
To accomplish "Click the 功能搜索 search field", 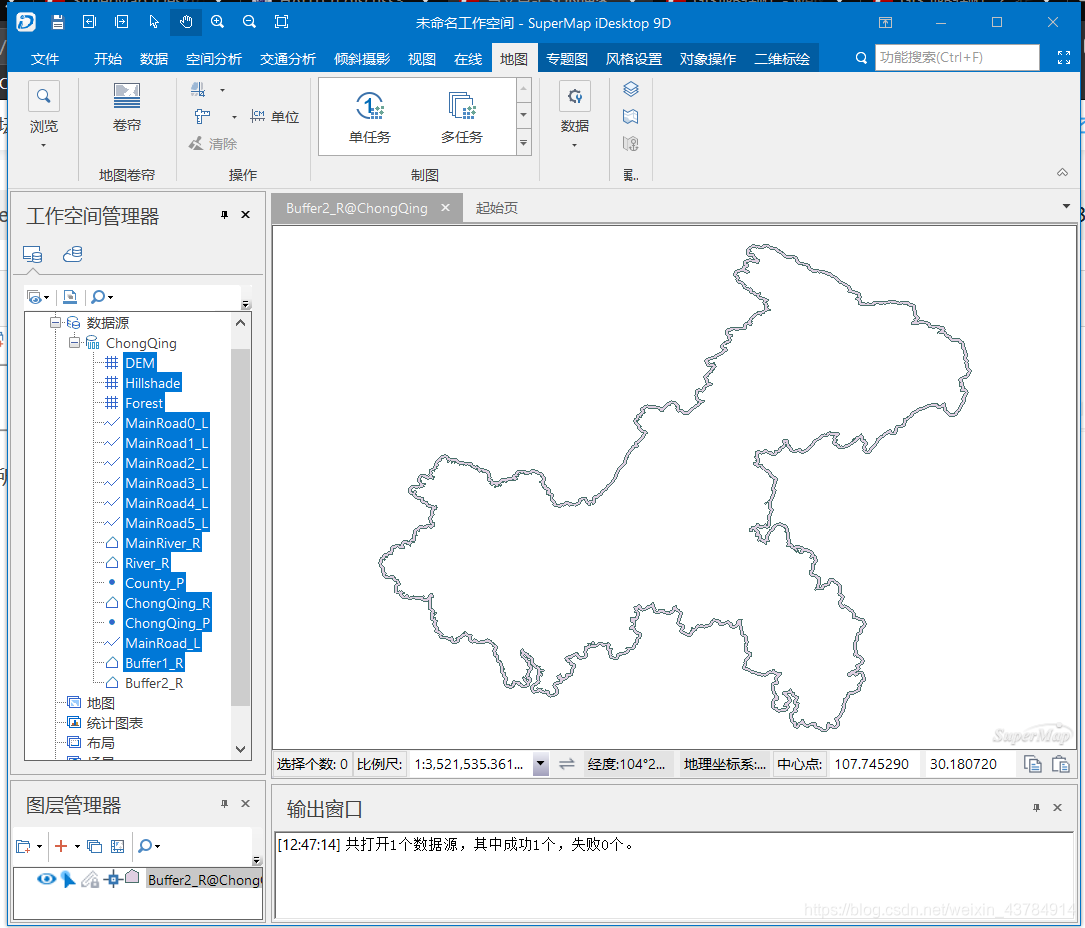I will tap(957, 57).
